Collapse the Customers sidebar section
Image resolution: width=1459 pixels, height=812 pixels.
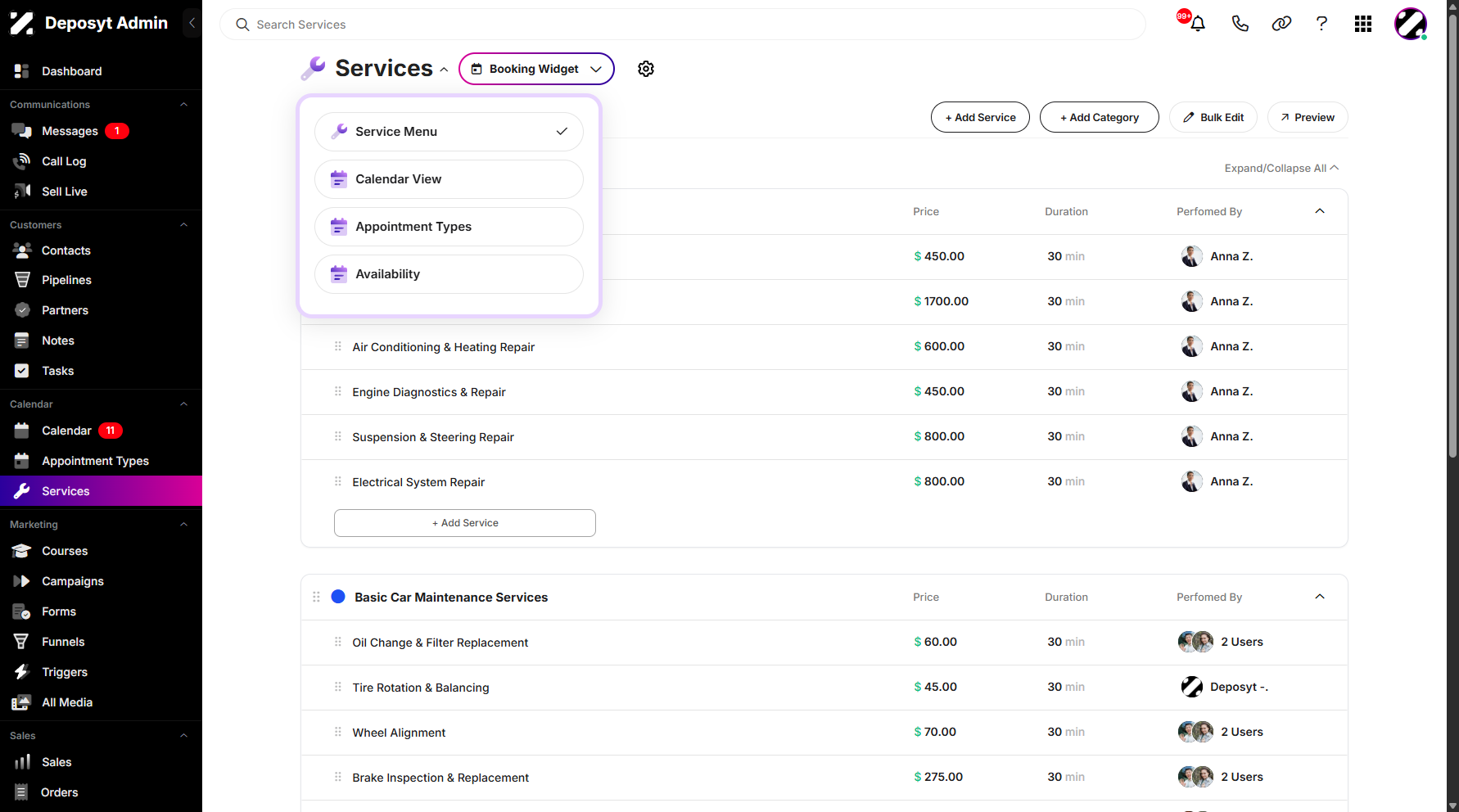click(x=183, y=225)
